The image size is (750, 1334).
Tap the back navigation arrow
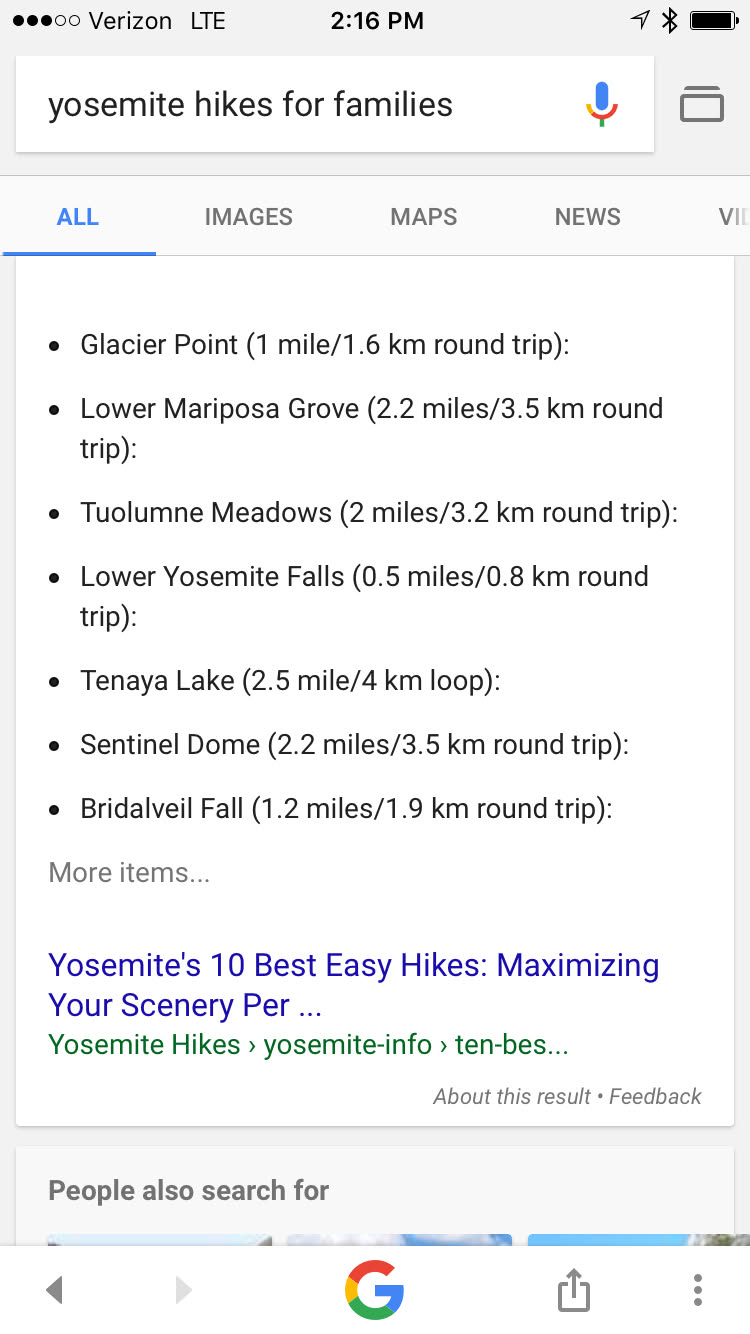click(55, 1290)
